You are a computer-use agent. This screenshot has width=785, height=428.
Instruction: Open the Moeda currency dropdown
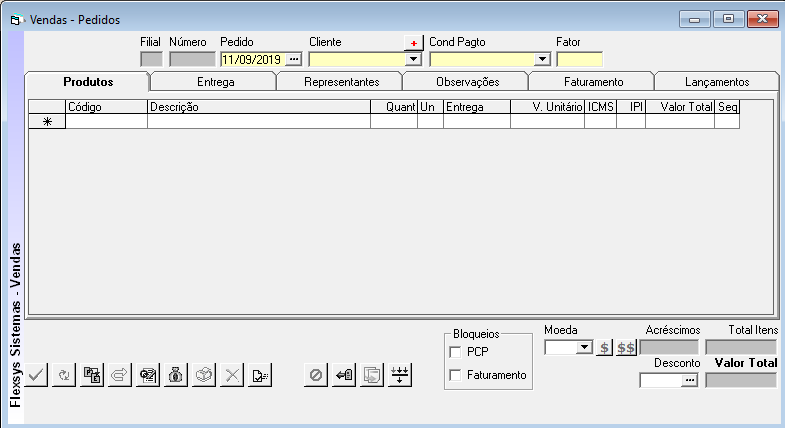click(x=584, y=348)
